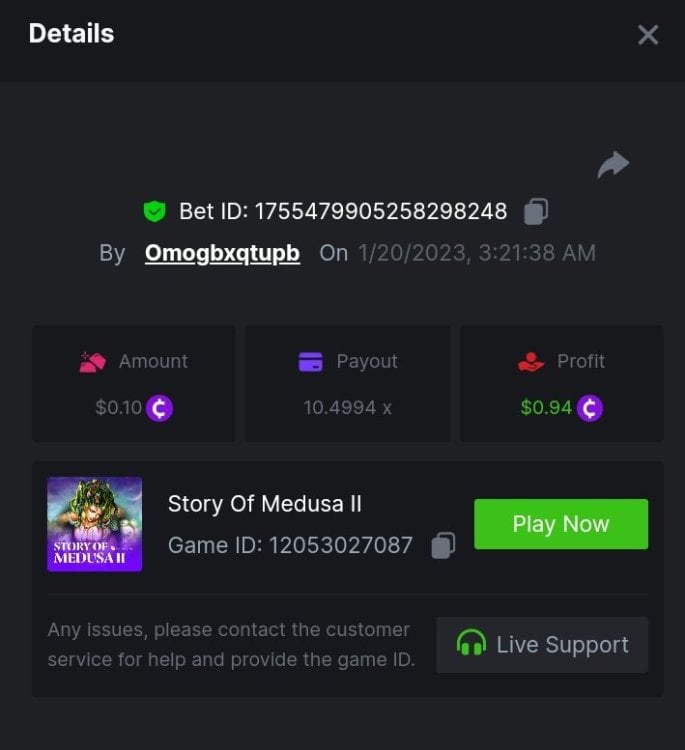685x750 pixels.
Task: Copy the Game ID number
Action: [443, 545]
